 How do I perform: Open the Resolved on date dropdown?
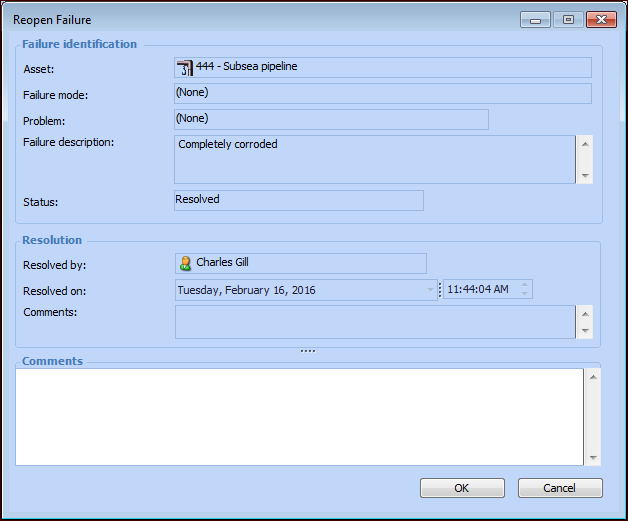430,290
